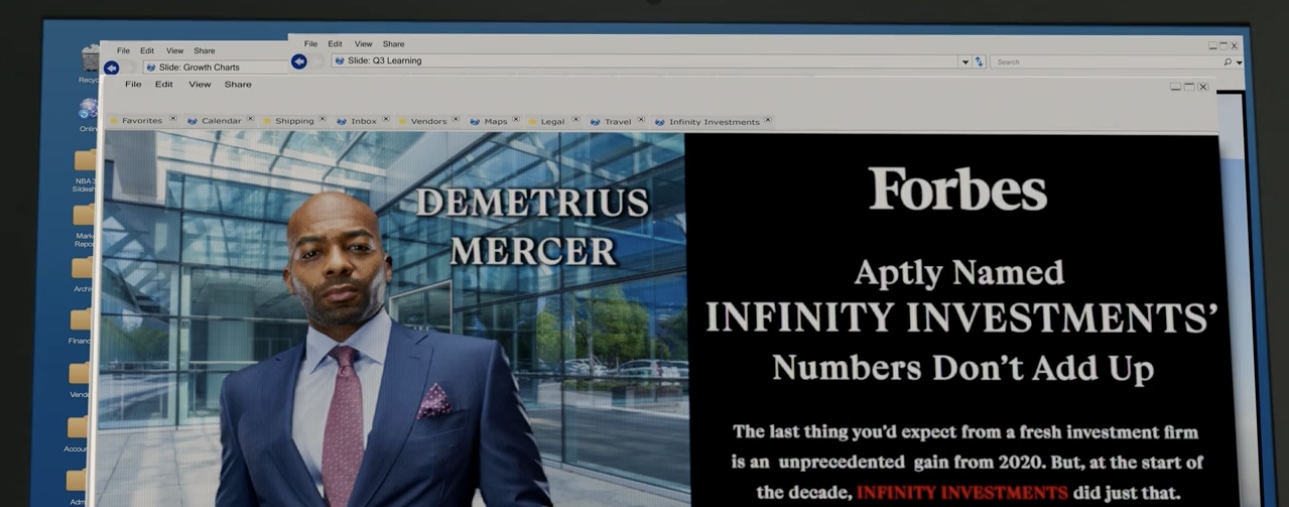
Task: Click the Forbes logo heading
Action: click(957, 189)
